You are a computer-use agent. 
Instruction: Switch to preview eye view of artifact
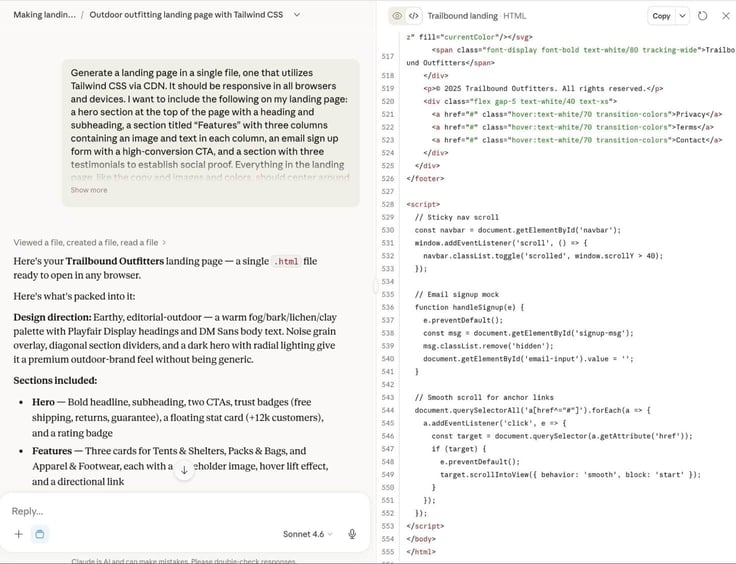pos(397,15)
